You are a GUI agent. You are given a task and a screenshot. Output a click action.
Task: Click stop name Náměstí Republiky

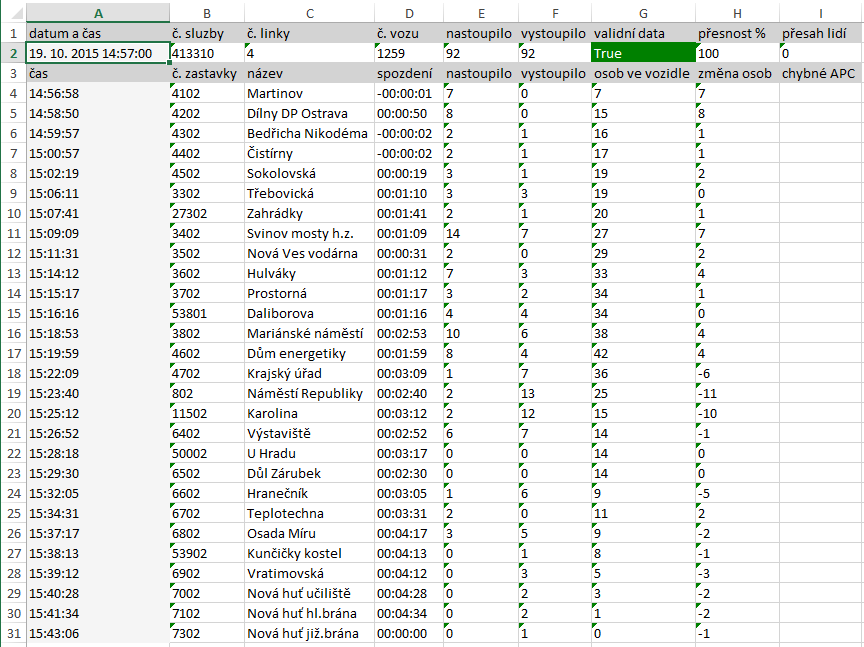[x=310, y=393]
